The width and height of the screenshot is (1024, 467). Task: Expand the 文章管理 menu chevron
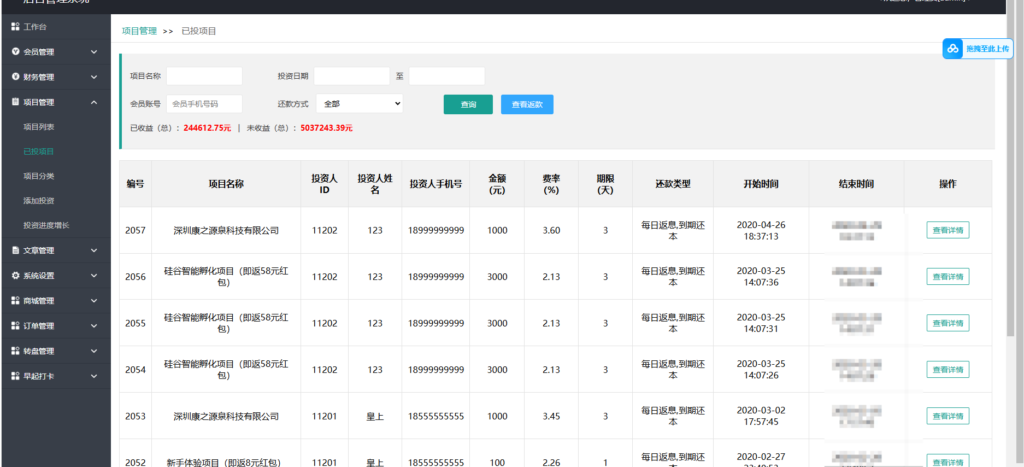click(94, 250)
